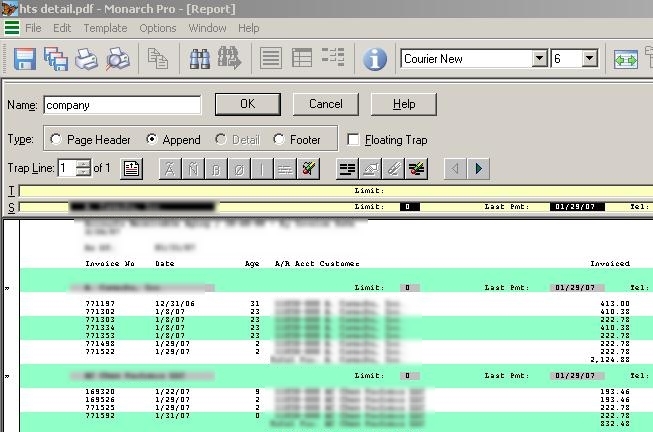This screenshot has height=432, width=653.
Task: Click the Help button
Action: [404, 104]
